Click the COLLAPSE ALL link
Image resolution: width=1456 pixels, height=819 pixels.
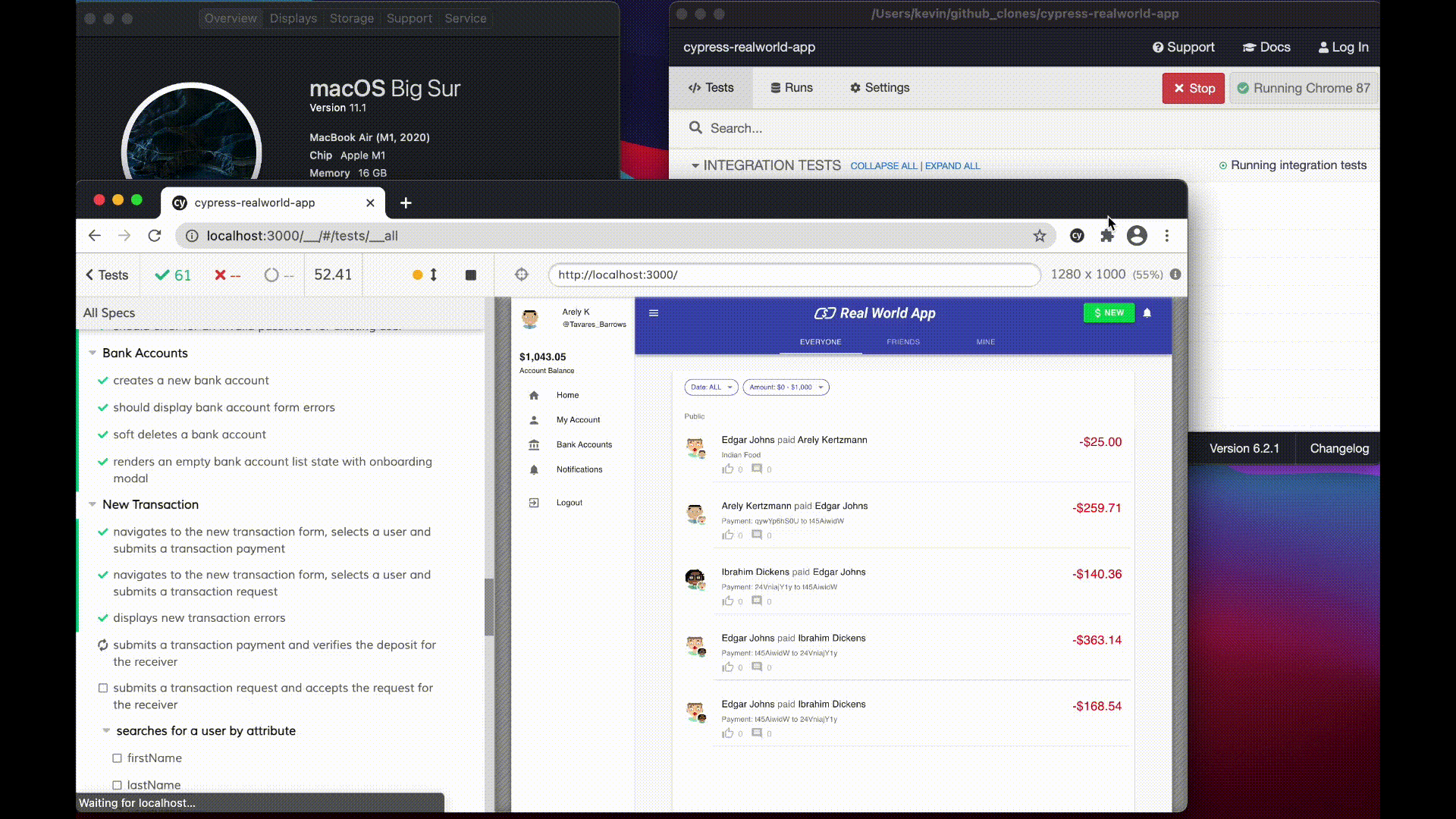tap(883, 166)
